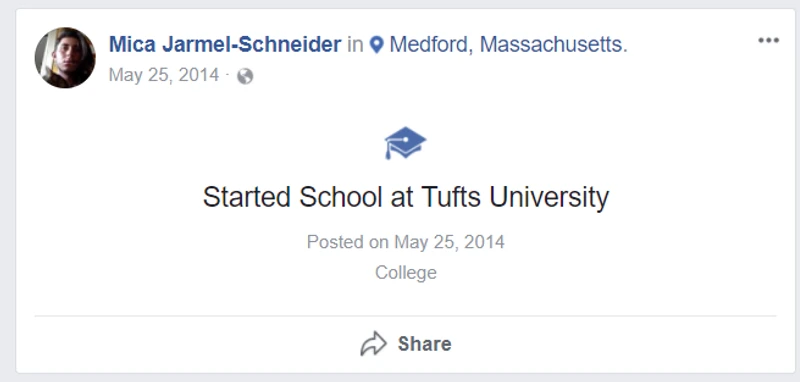
Task: Click the globe public audience icon
Action: [x=245, y=76]
